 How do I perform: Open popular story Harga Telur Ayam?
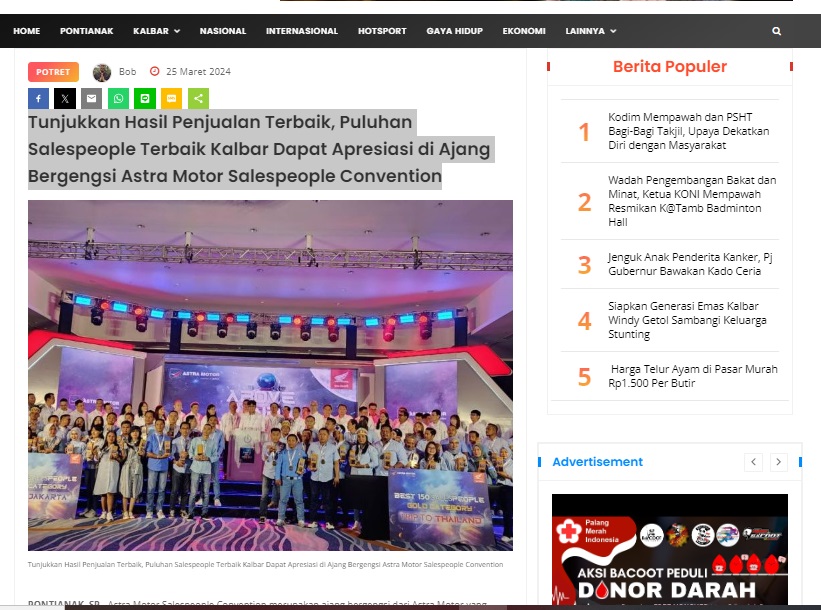click(x=693, y=376)
